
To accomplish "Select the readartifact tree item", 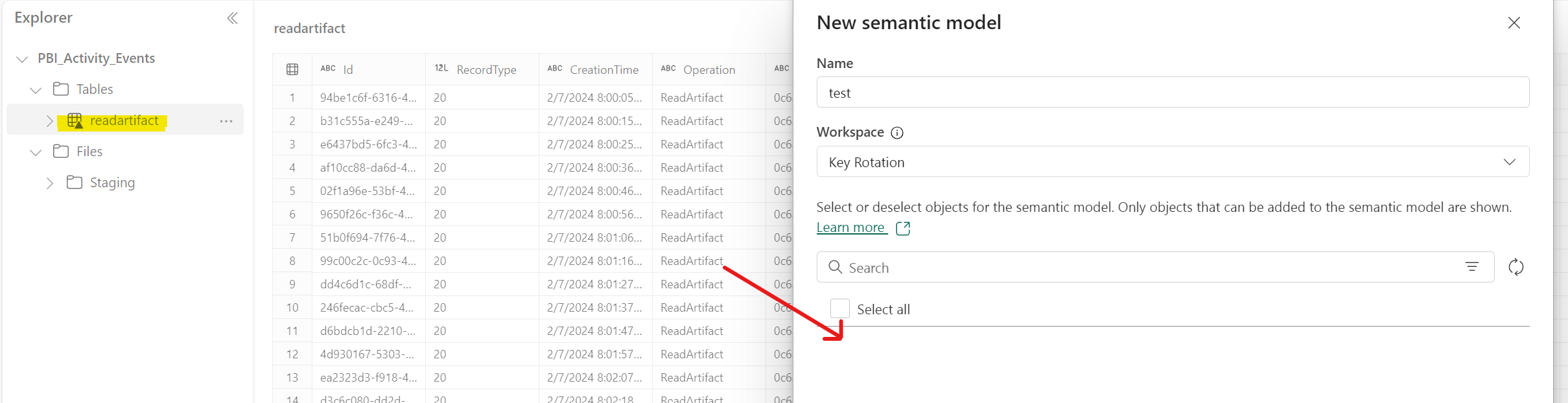I will (x=124, y=119).
